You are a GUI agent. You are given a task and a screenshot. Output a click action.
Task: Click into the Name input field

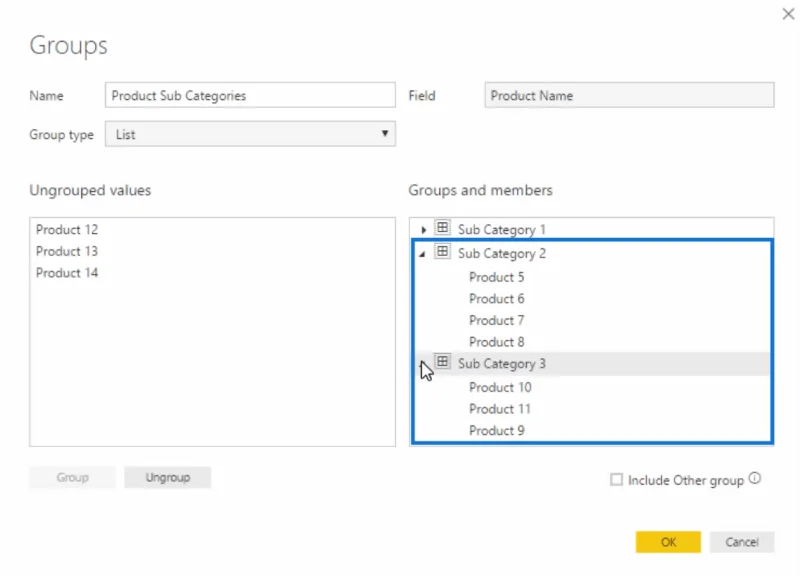(250, 95)
